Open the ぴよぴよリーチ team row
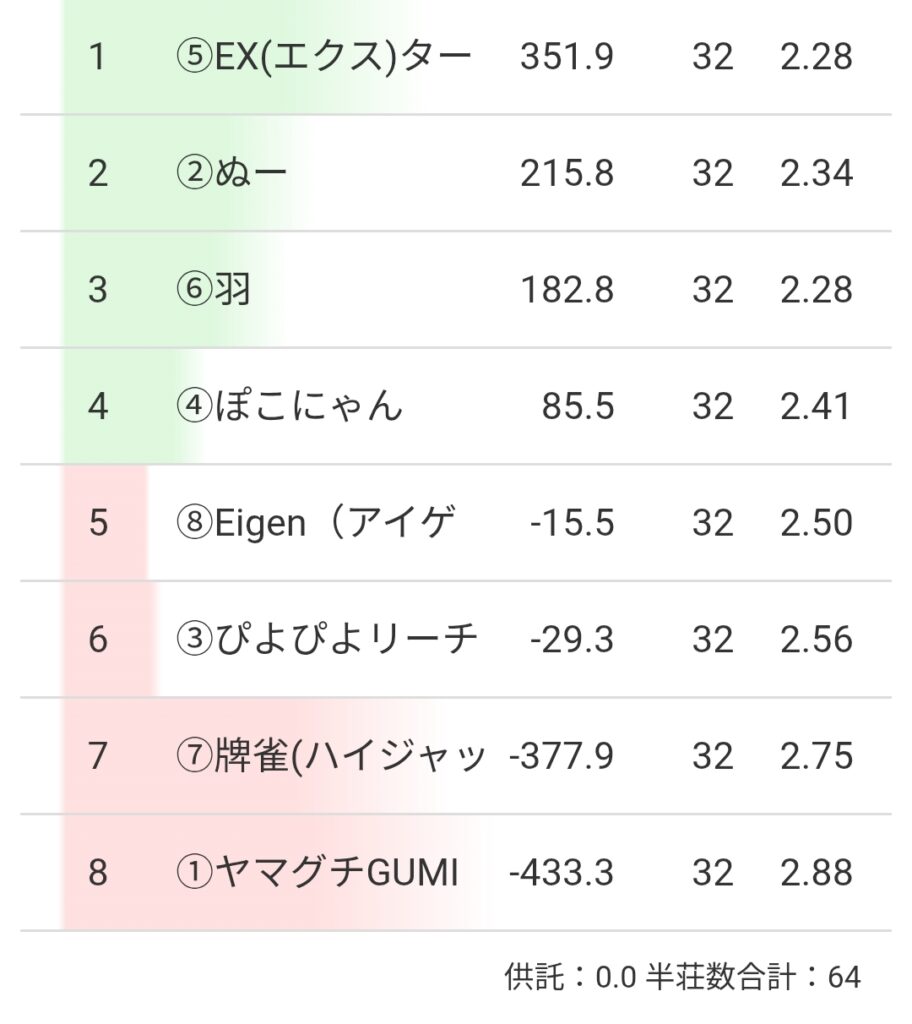Image resolution: width=912 pixels, height=1024 pixels. (327, 640)
